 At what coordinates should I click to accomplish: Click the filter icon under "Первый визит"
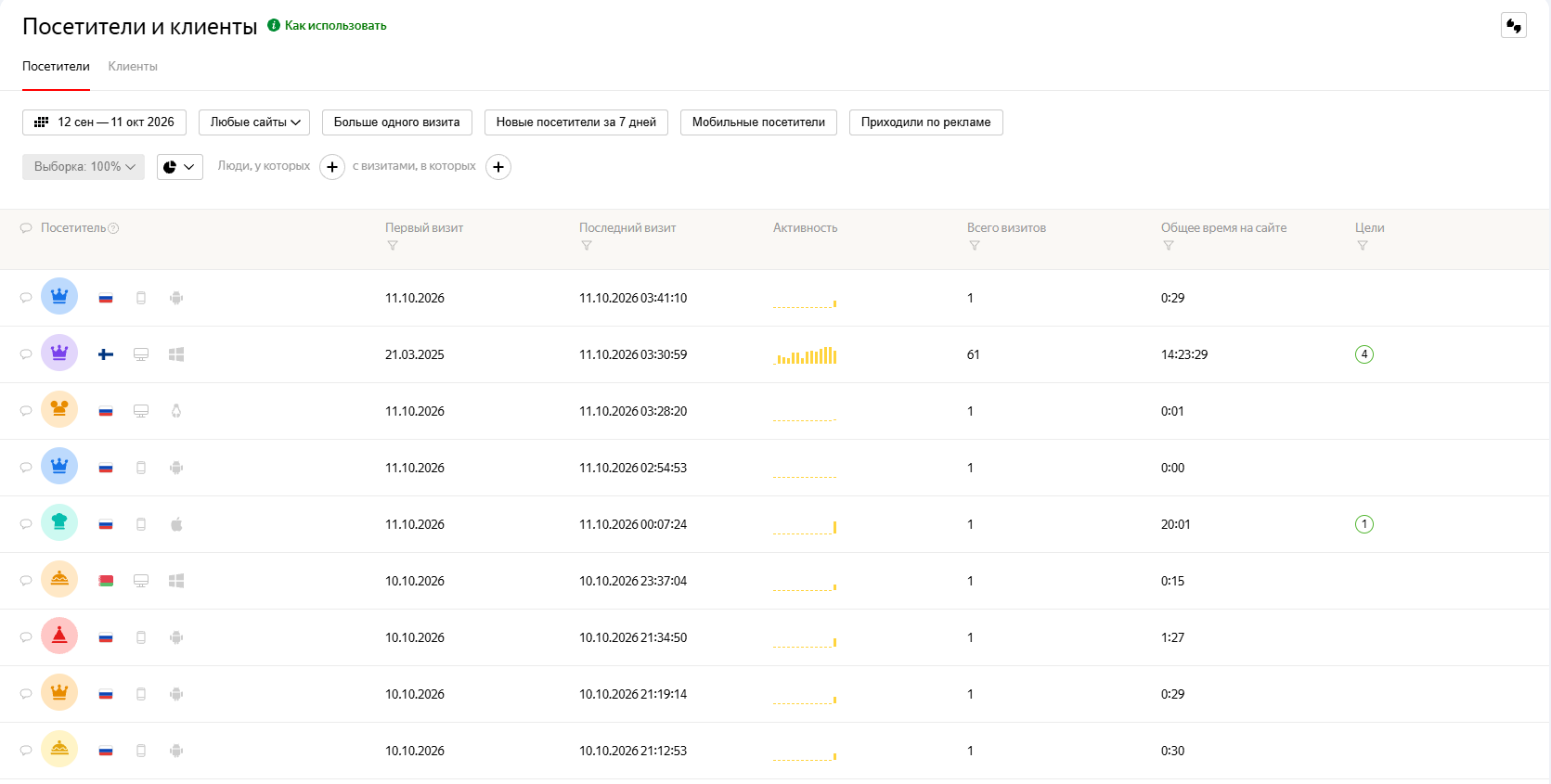pos(392,246)
